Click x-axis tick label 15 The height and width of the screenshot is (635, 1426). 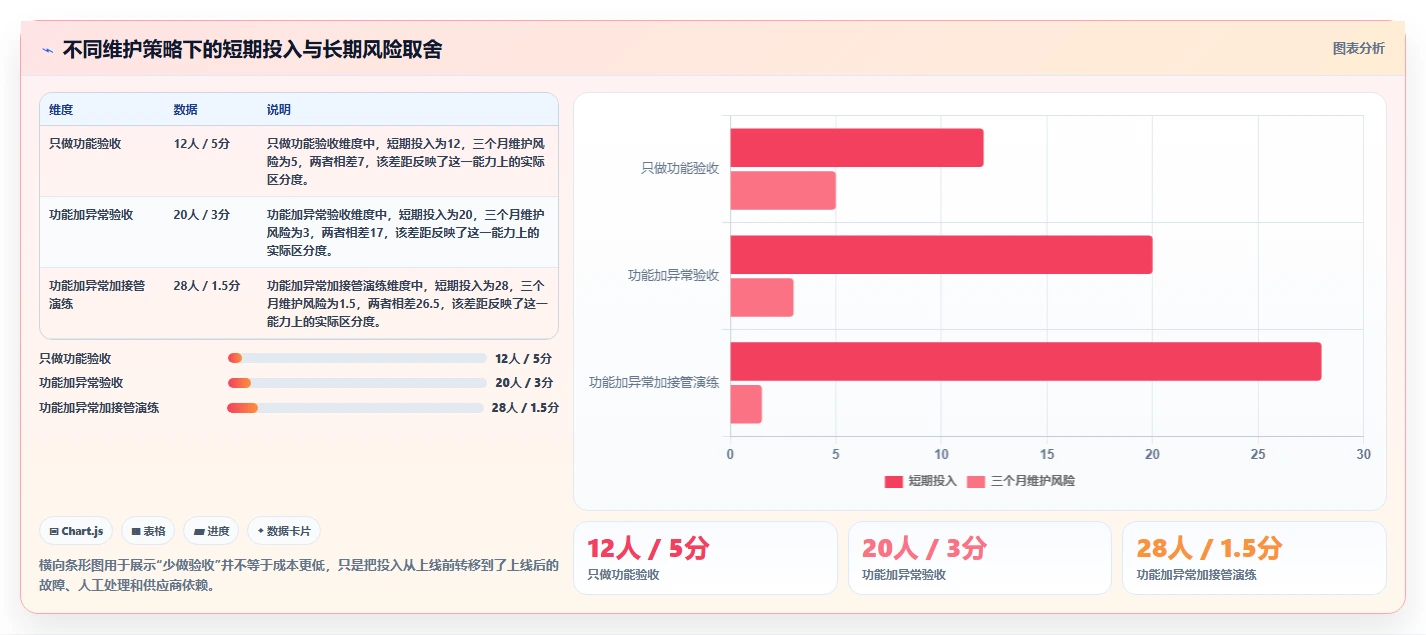coord(1047,454)
